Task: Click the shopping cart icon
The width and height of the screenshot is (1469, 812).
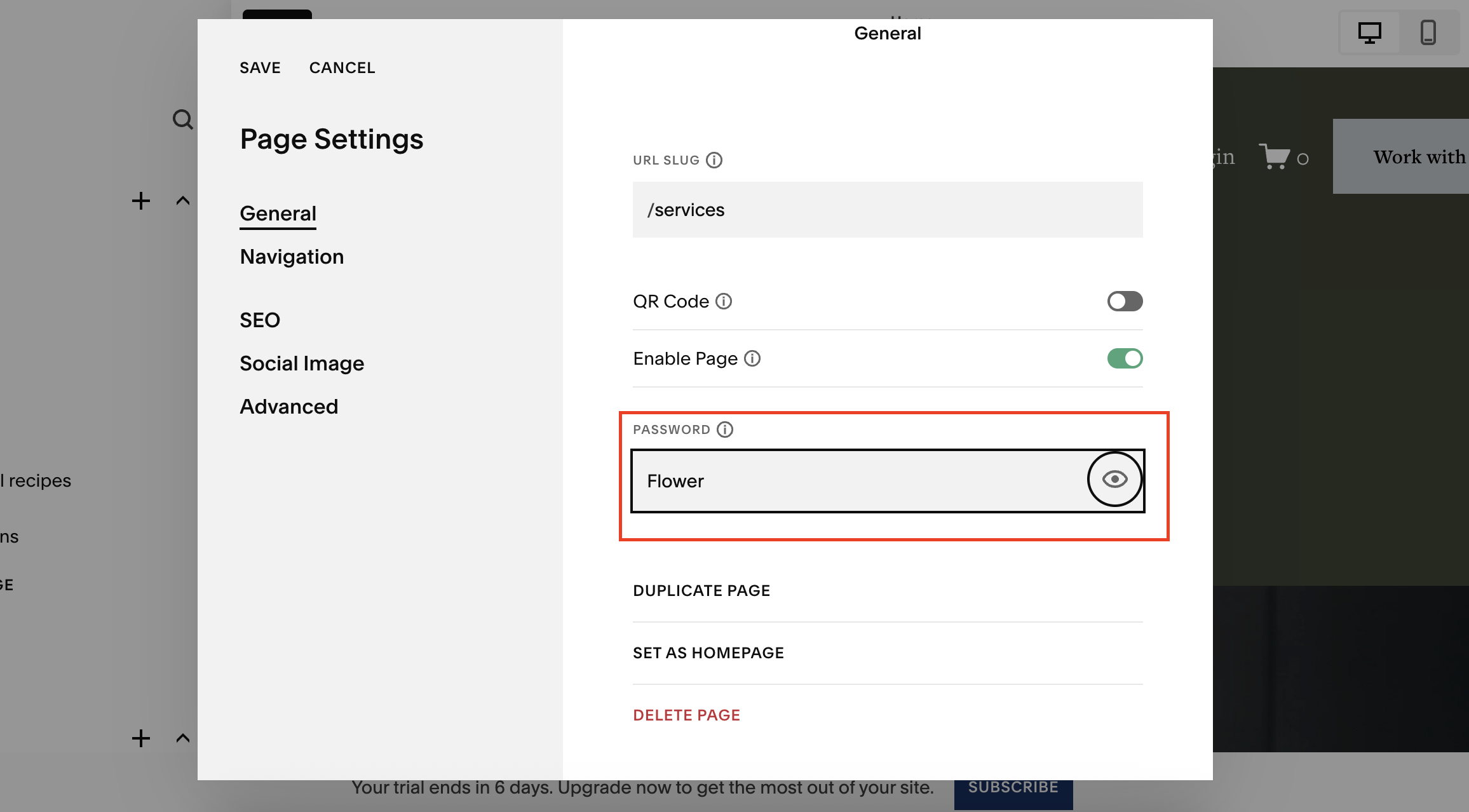Action: coord(1274,156)
